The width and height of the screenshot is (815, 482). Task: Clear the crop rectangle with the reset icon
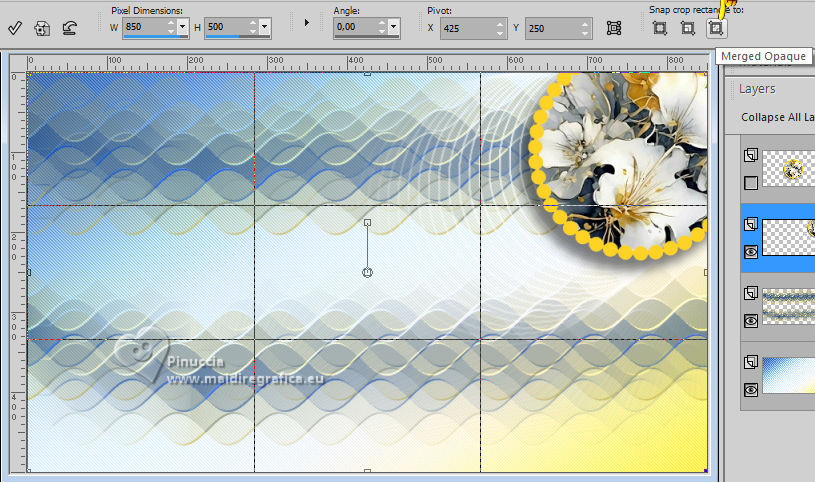(x=70, y=28)
